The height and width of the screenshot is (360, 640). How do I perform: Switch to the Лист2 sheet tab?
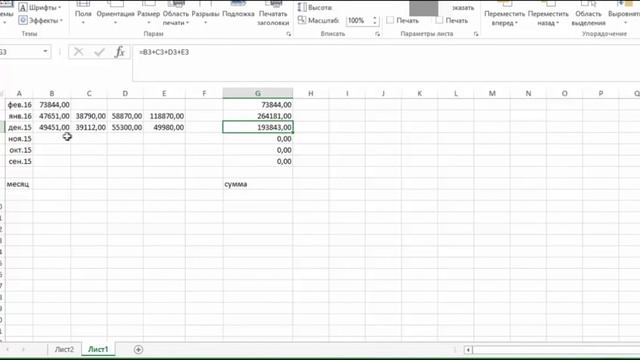(64, 349)
